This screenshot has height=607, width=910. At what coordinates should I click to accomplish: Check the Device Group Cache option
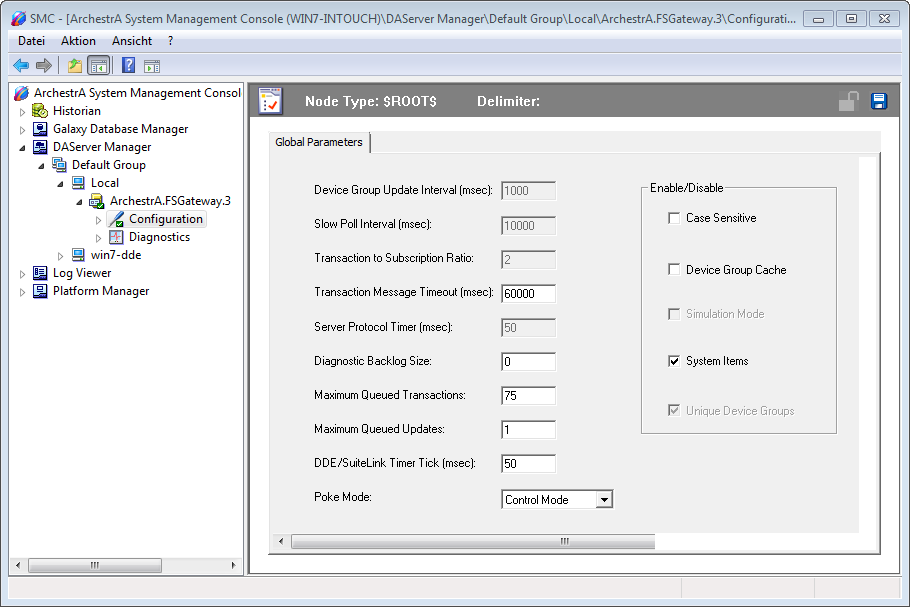pyautogui.click(x=674, y=270)
